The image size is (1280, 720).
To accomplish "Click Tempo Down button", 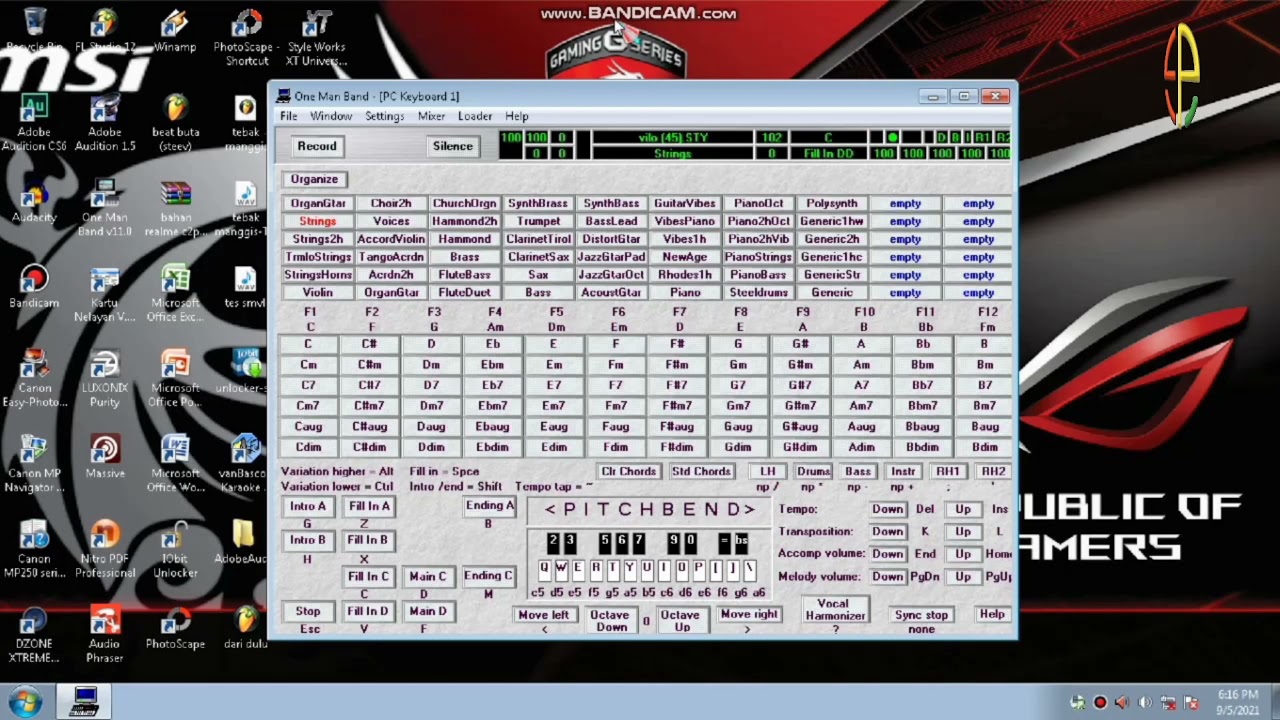I will [887, 509].
